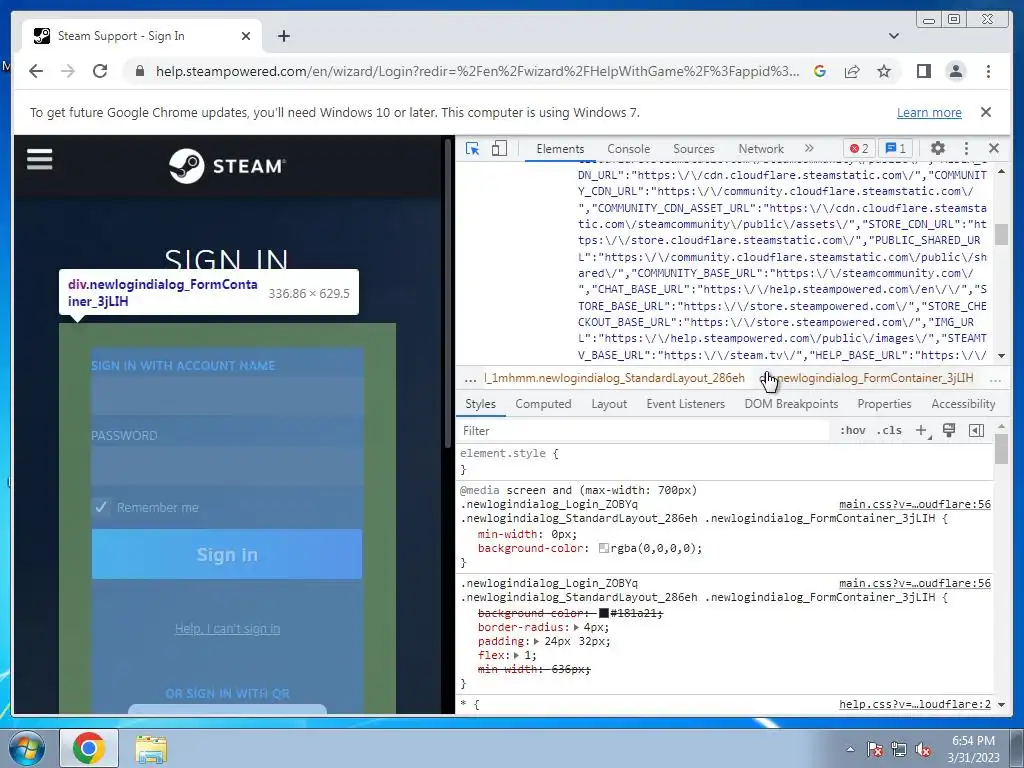Open Accessibility pane tab
This screenshot has height=768, width=1024.
click(963, 404)
